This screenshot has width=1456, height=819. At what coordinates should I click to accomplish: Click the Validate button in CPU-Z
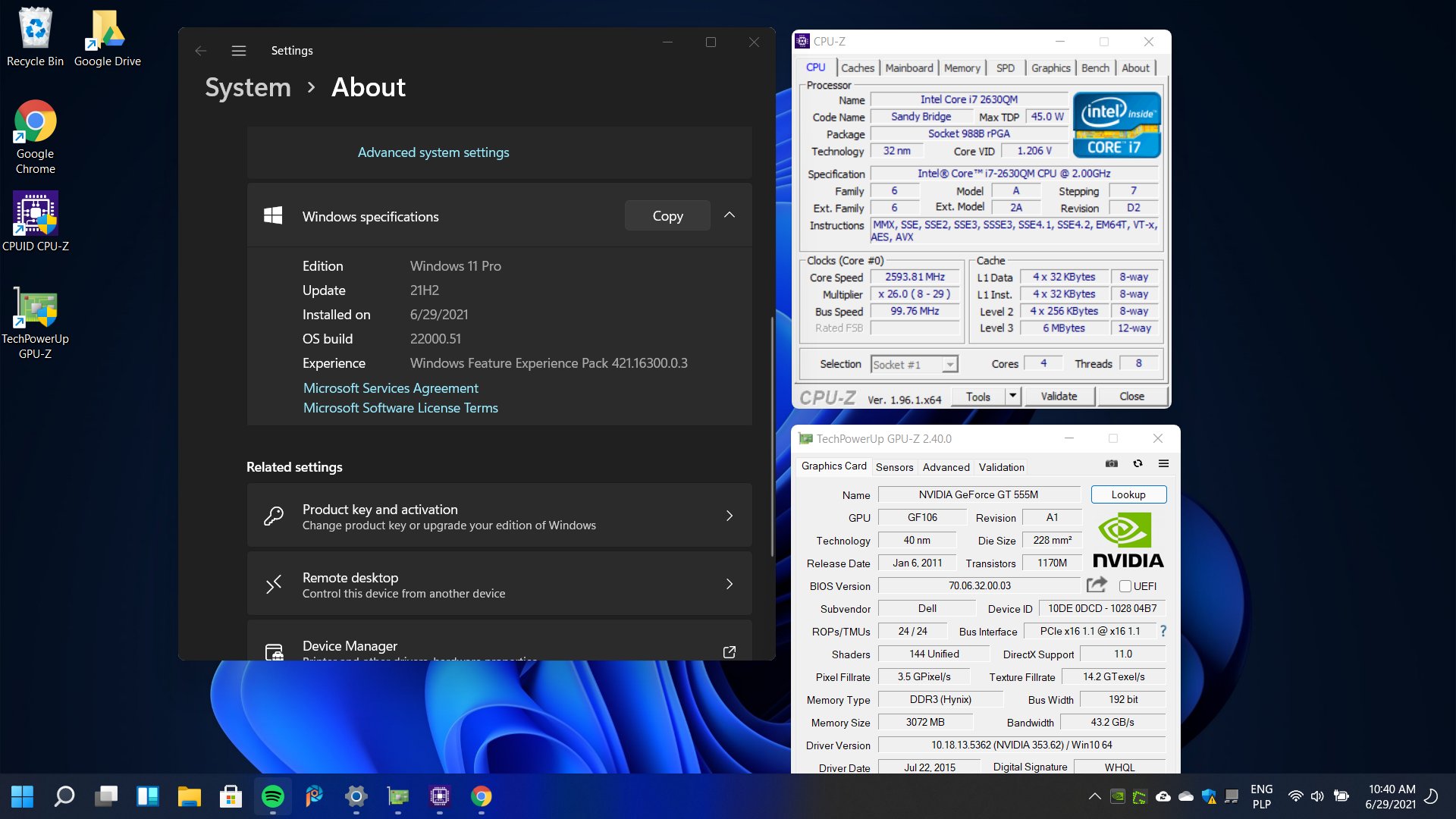(x=1059, y=396)
